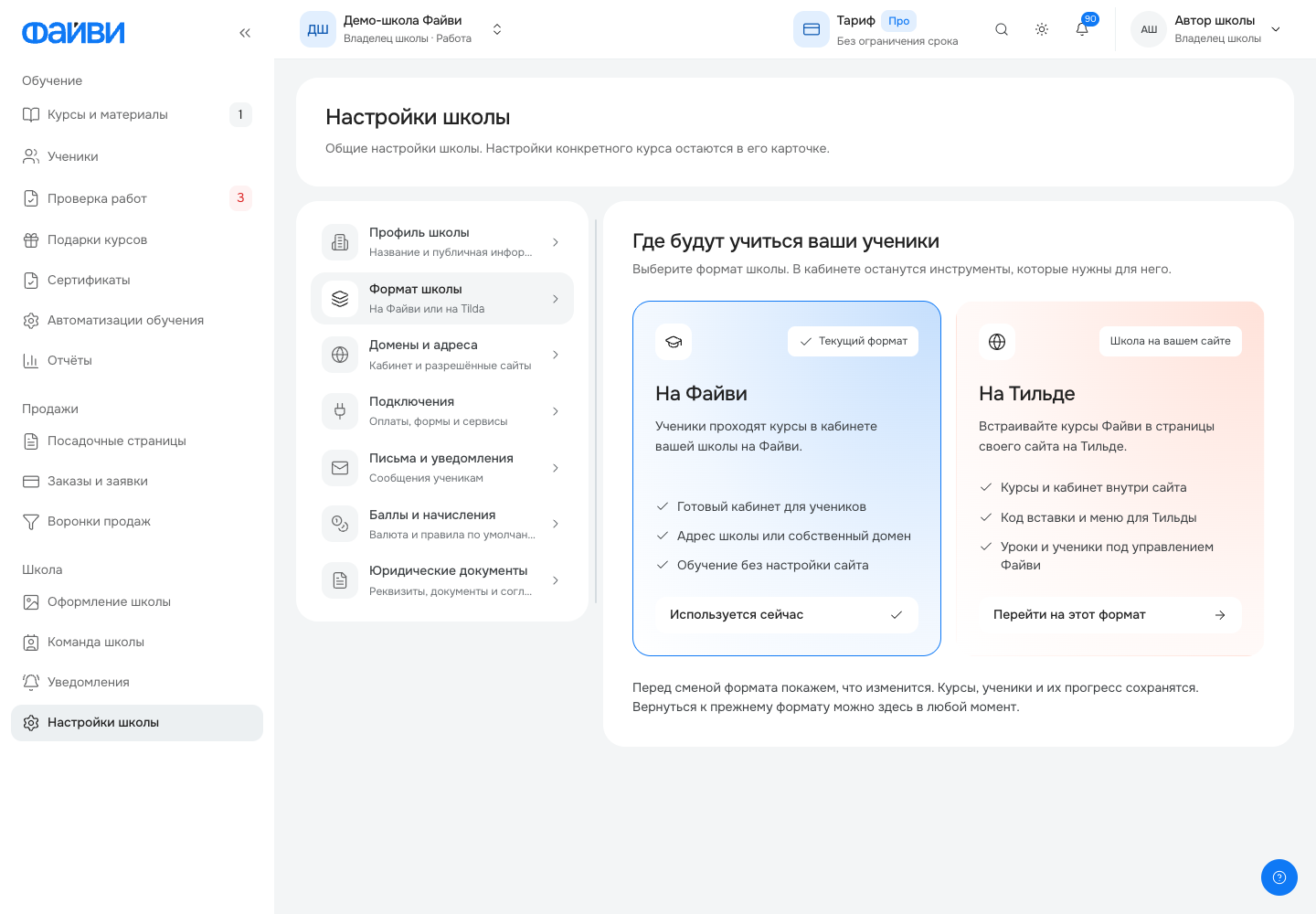Click the document icon of Юридические документы
The height and width of the screenshot is (914, 1316).
340,580
